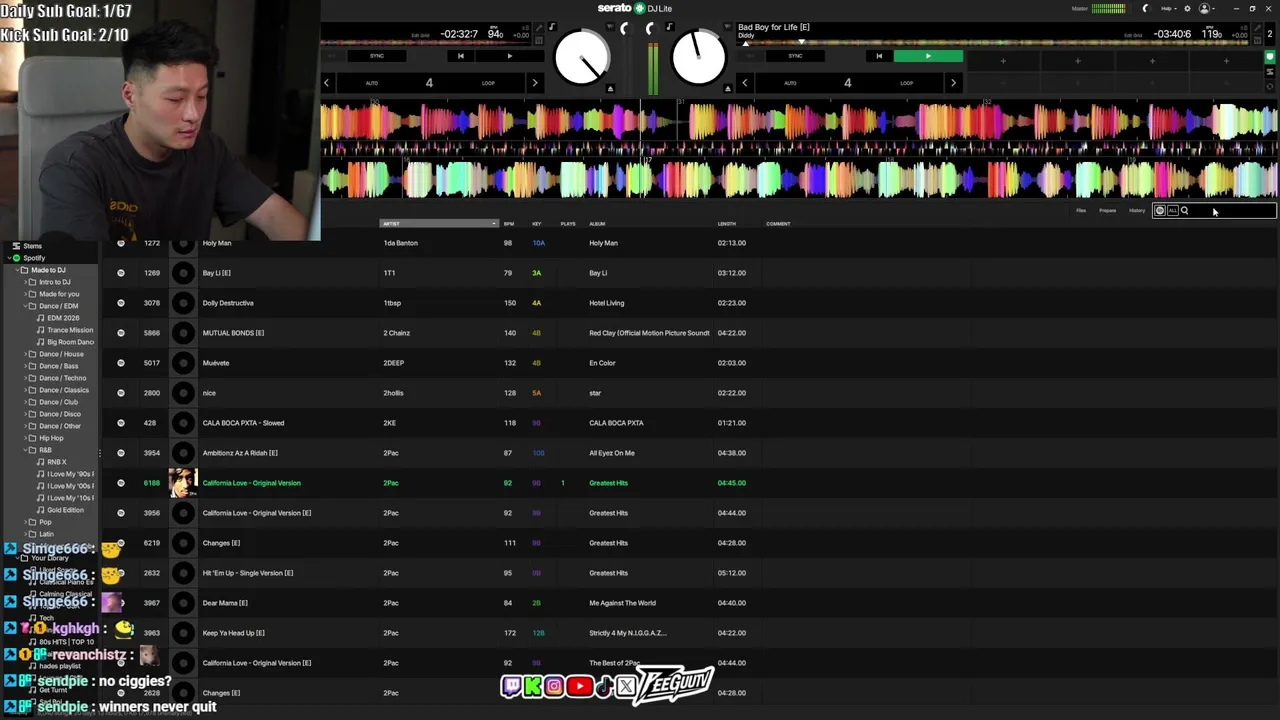Jump to the start cue on the left deck

[460, 56]
